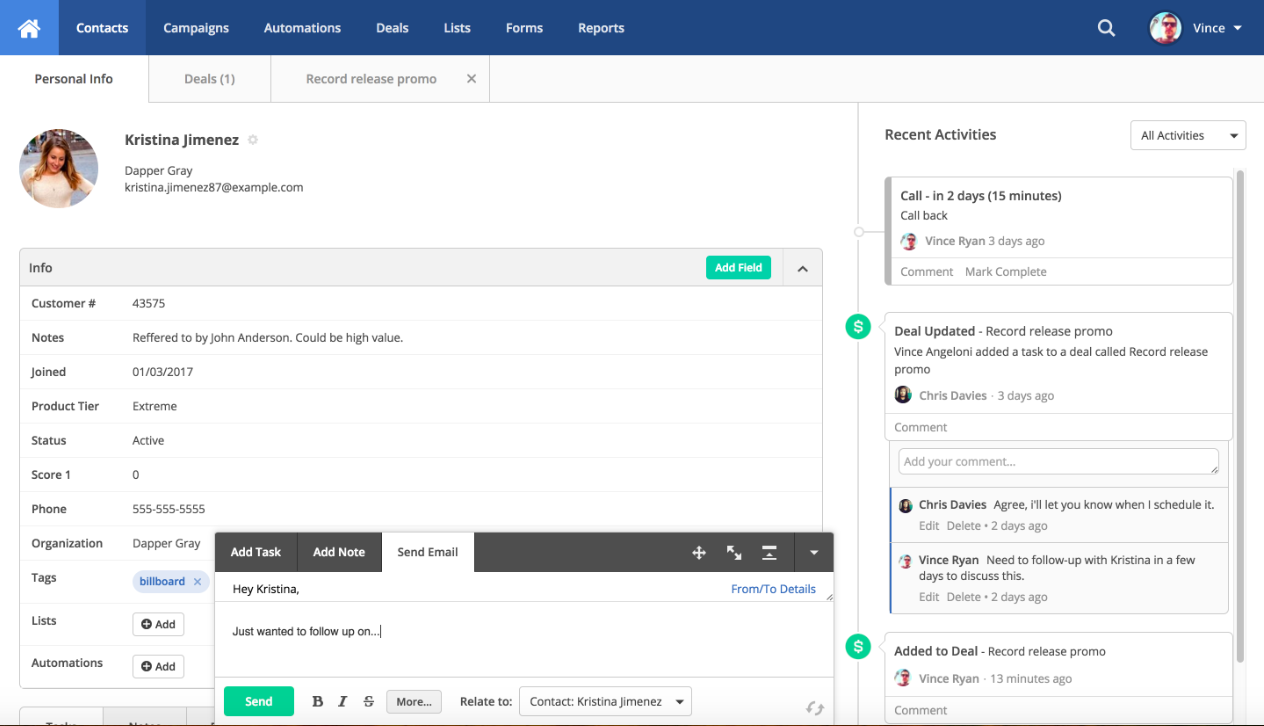Screen dimensions: 1264x726
Task: Apply strikethrough formatting in the email composer
Action: point(369,701)
